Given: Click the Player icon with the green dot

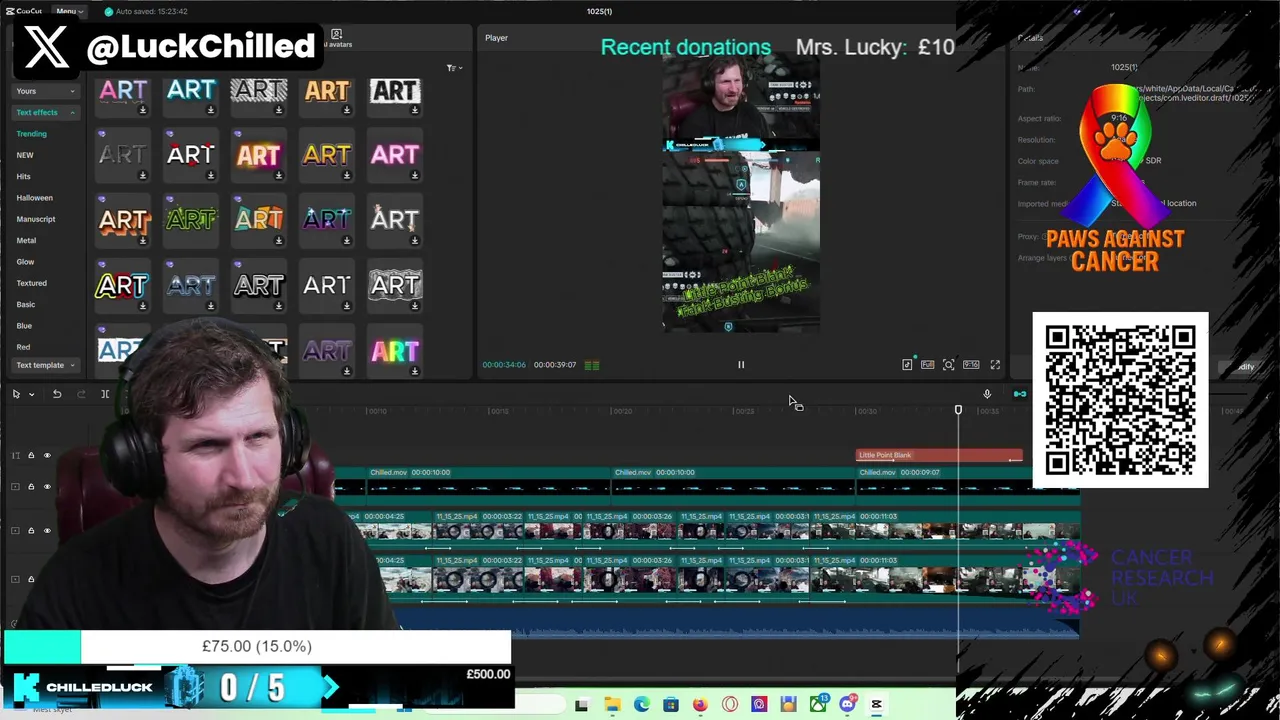Looking at the screenshot, I should 907,365.
